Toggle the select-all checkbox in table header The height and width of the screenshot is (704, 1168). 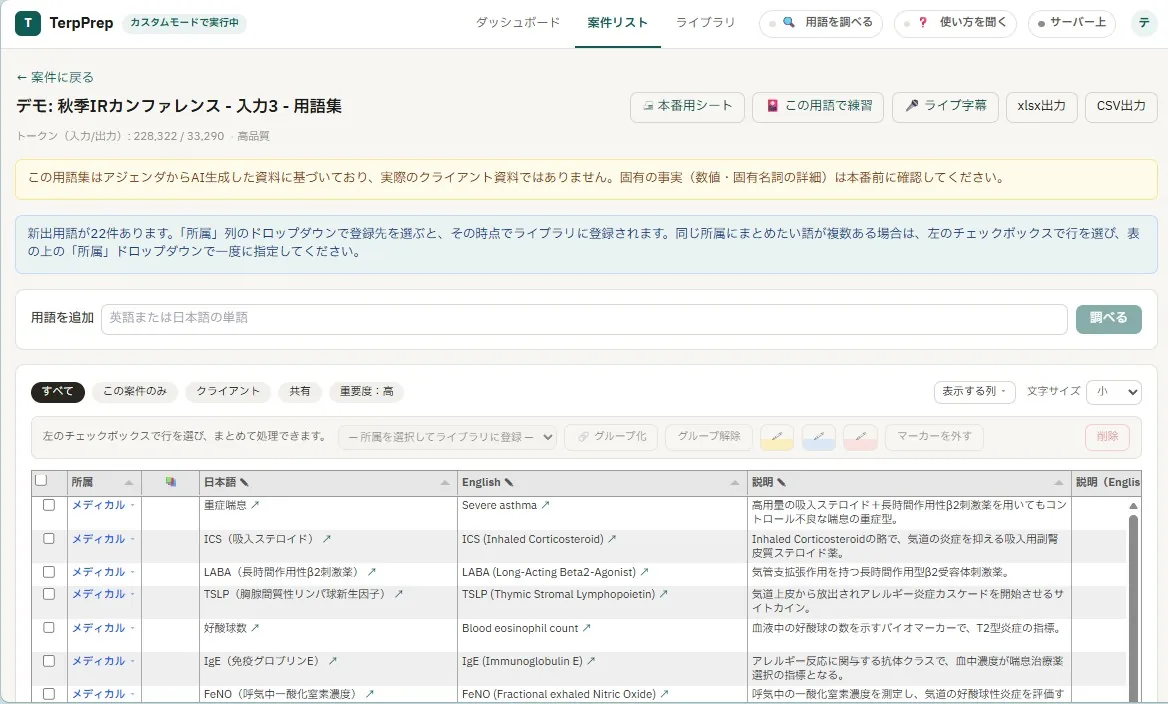pos(41,481)
